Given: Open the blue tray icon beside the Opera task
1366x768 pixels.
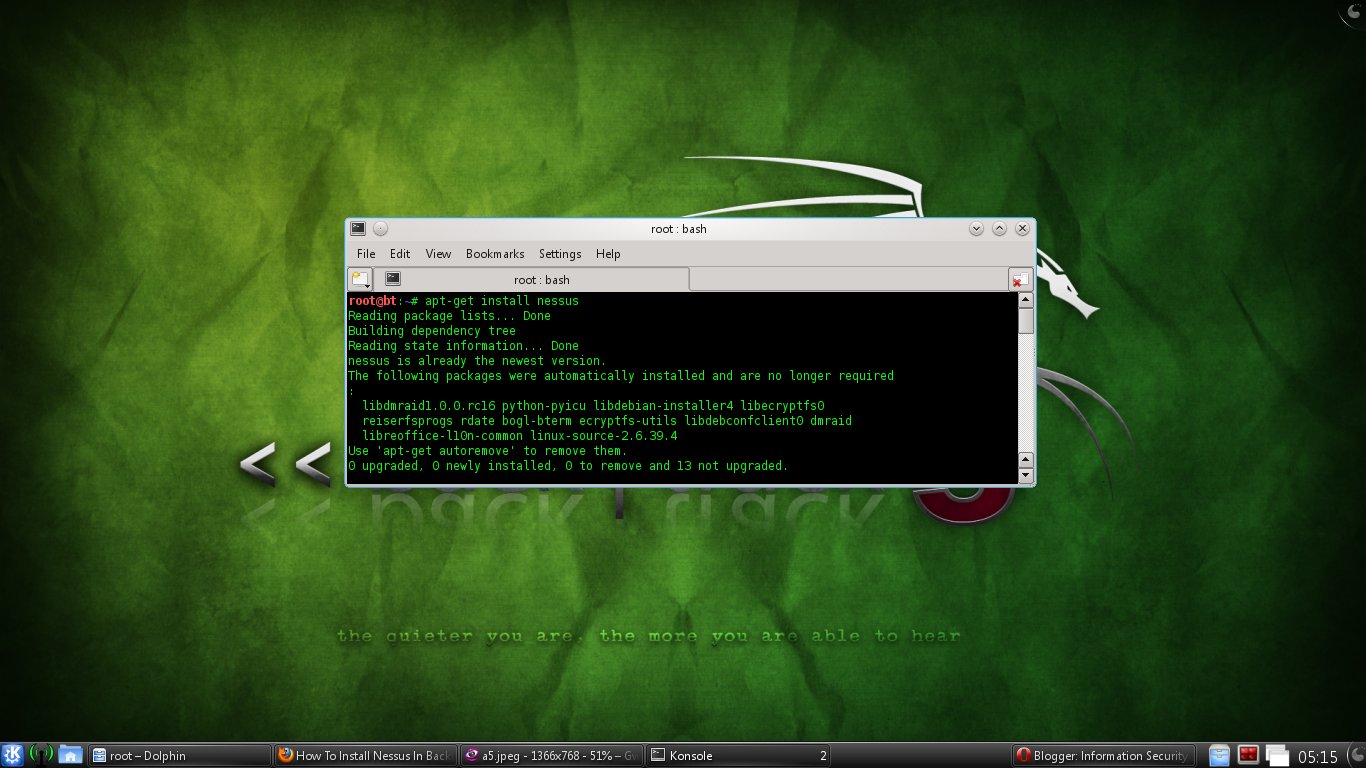Looking at the screenshot, I should tap(1219, 755).
